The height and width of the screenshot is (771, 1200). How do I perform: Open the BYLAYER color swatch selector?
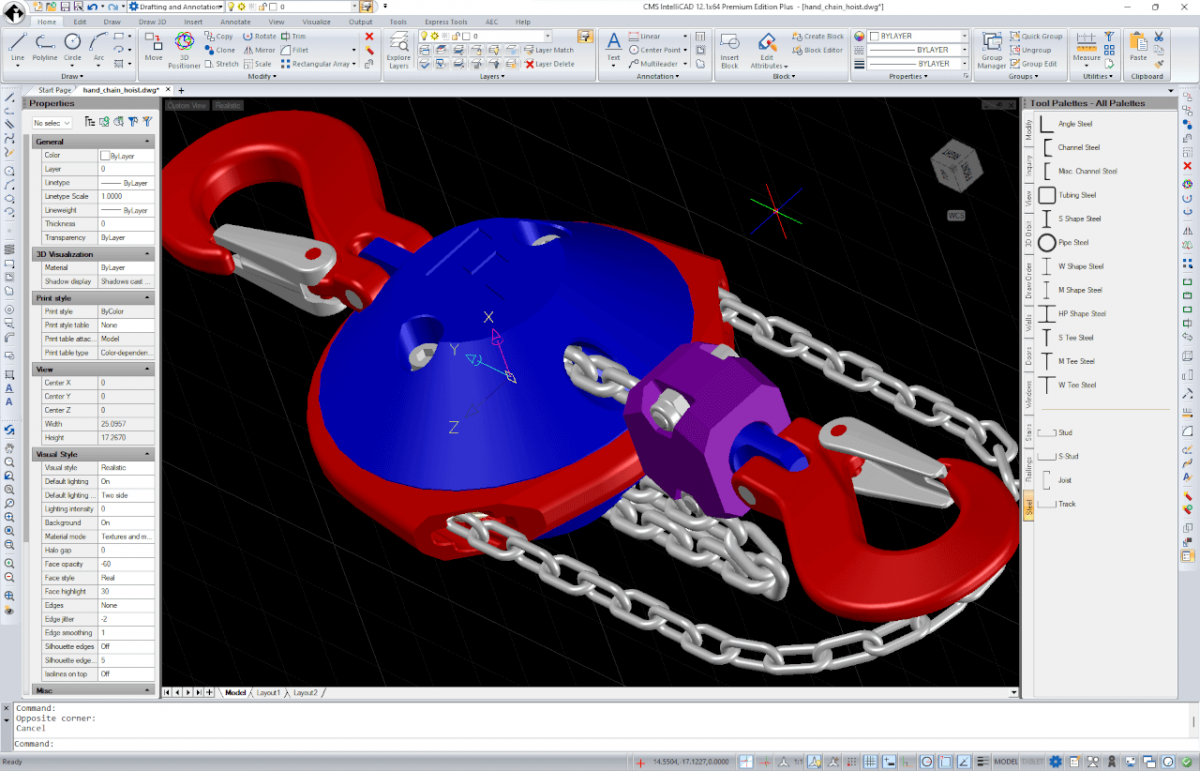point(912,36)
